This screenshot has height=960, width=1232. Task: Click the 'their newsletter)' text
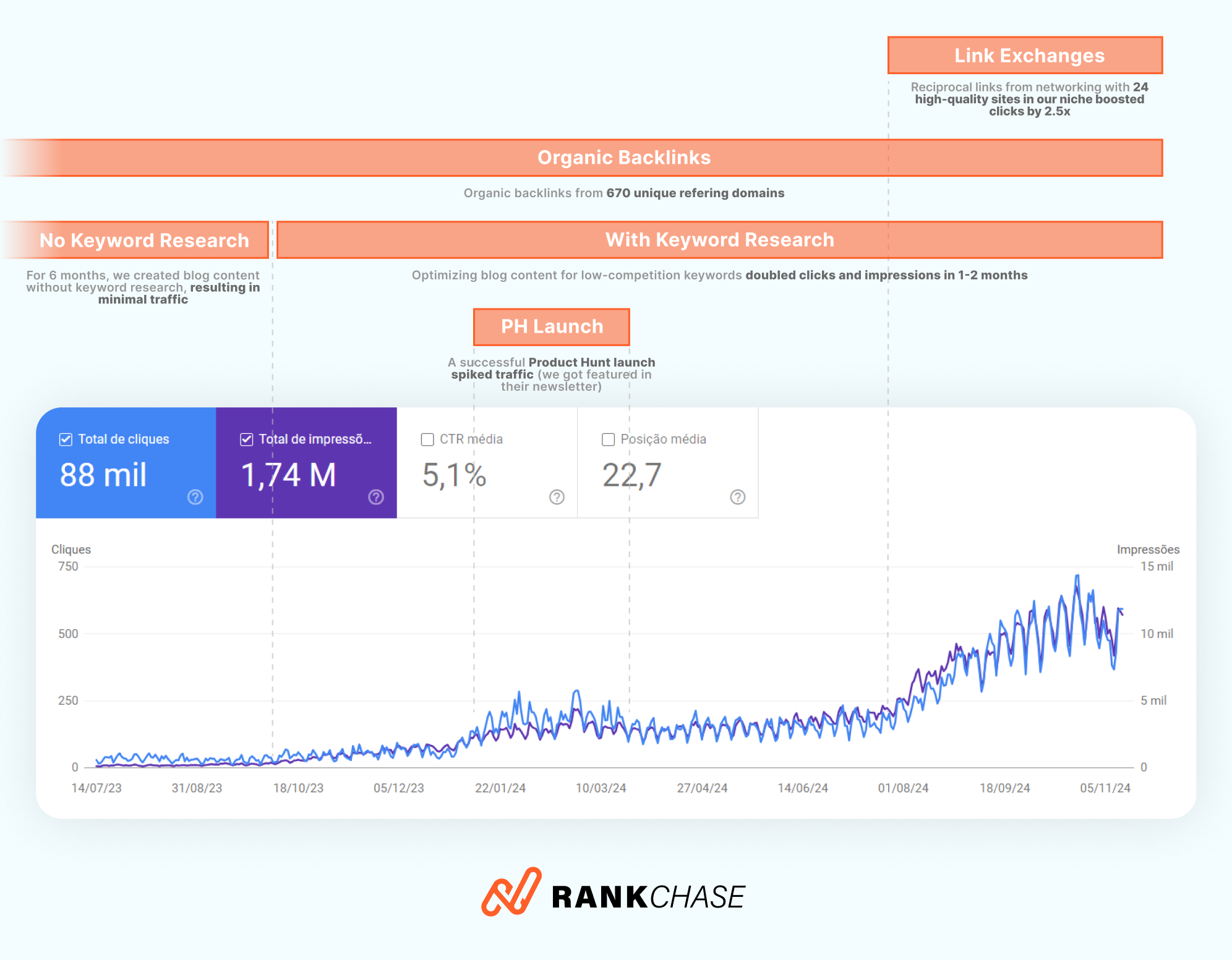click(x=551, y=386)
